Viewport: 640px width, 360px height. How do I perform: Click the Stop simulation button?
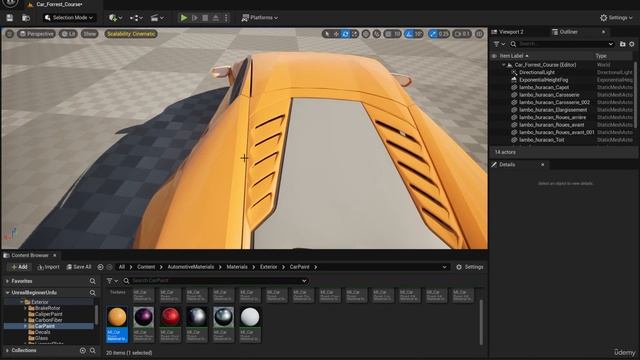pos(205,18)
